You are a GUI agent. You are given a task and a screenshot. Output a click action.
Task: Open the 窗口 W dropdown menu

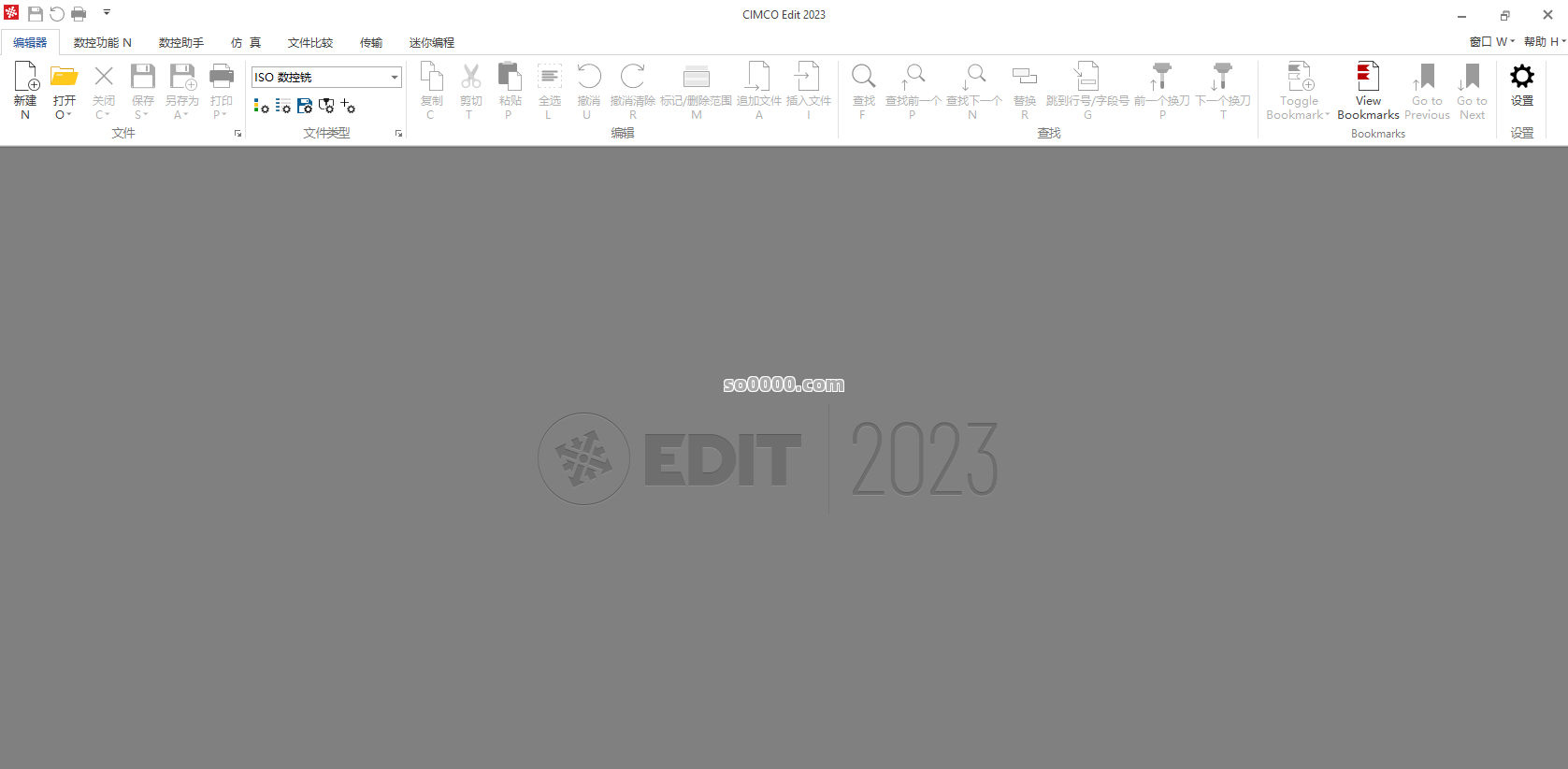click(1491, 42)
